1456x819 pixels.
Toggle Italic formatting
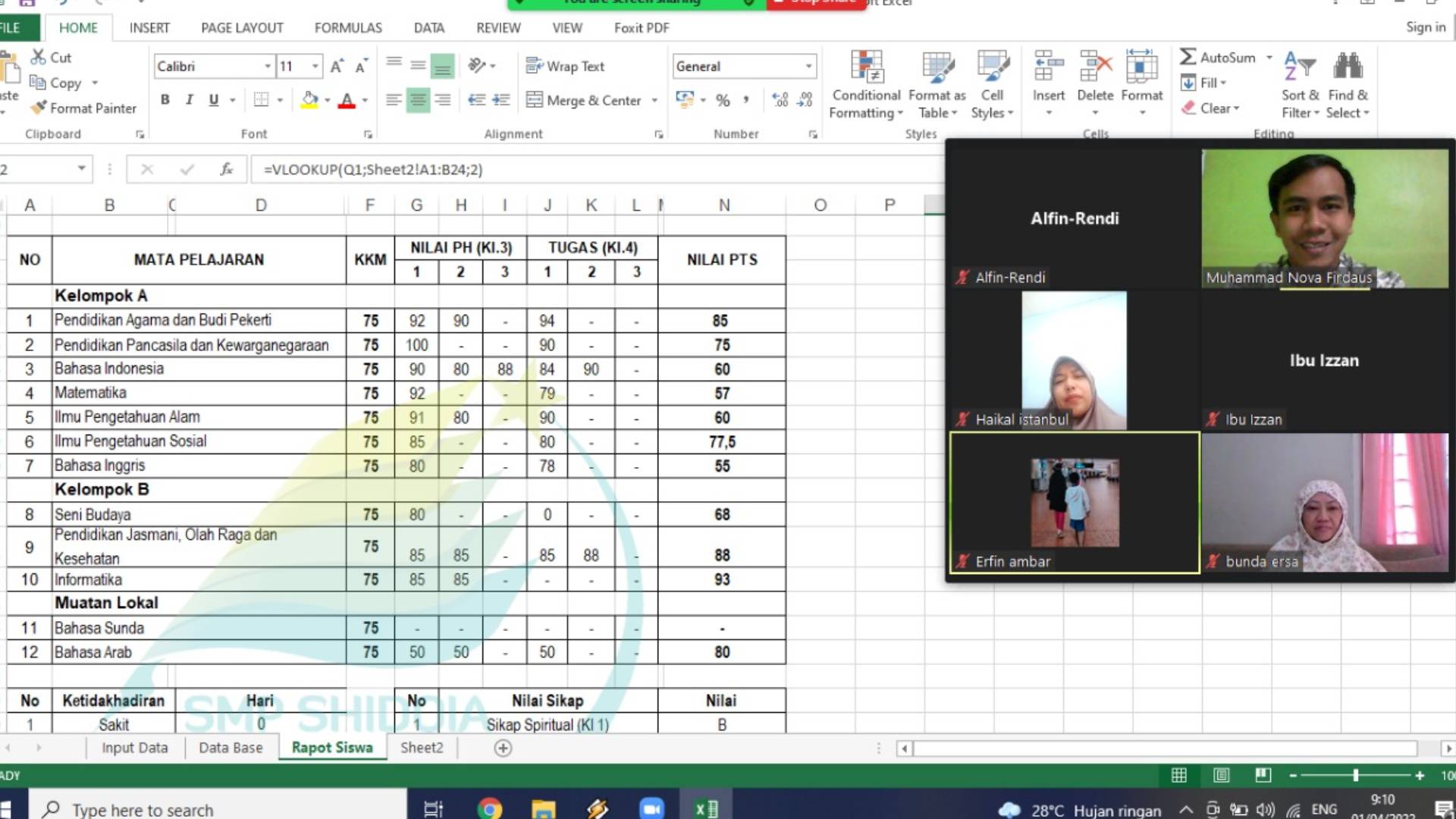click(x=190, y=99)
